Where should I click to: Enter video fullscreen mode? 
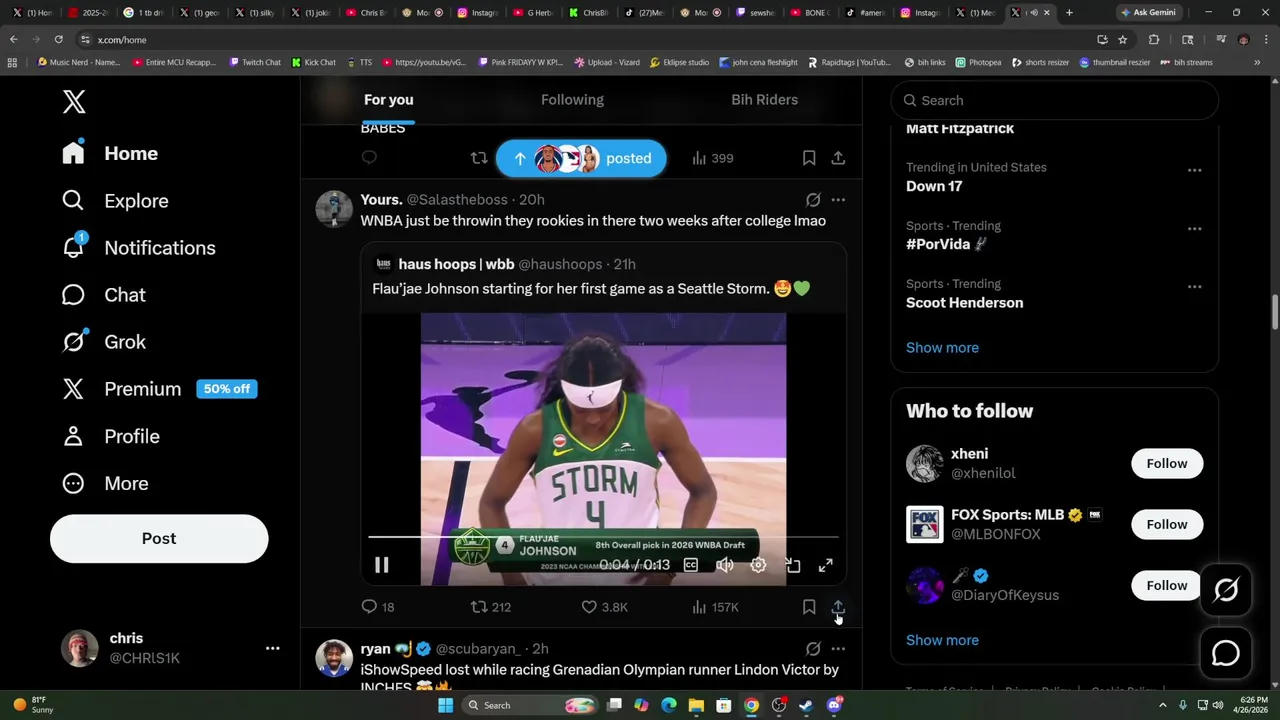[826, 565]
